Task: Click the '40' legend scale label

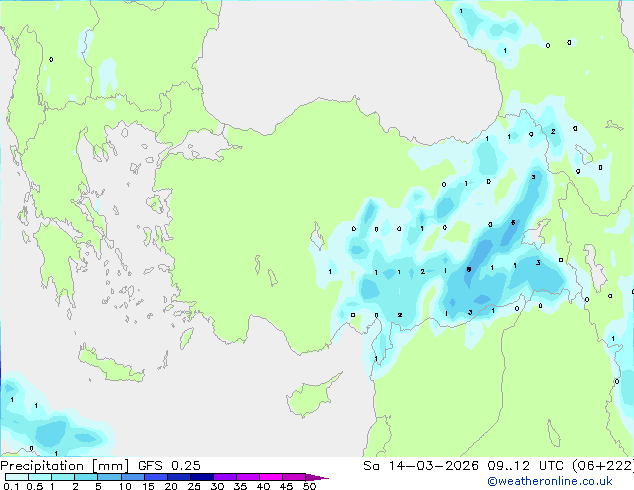Action: pyautogui.click(x=263, y=486)
